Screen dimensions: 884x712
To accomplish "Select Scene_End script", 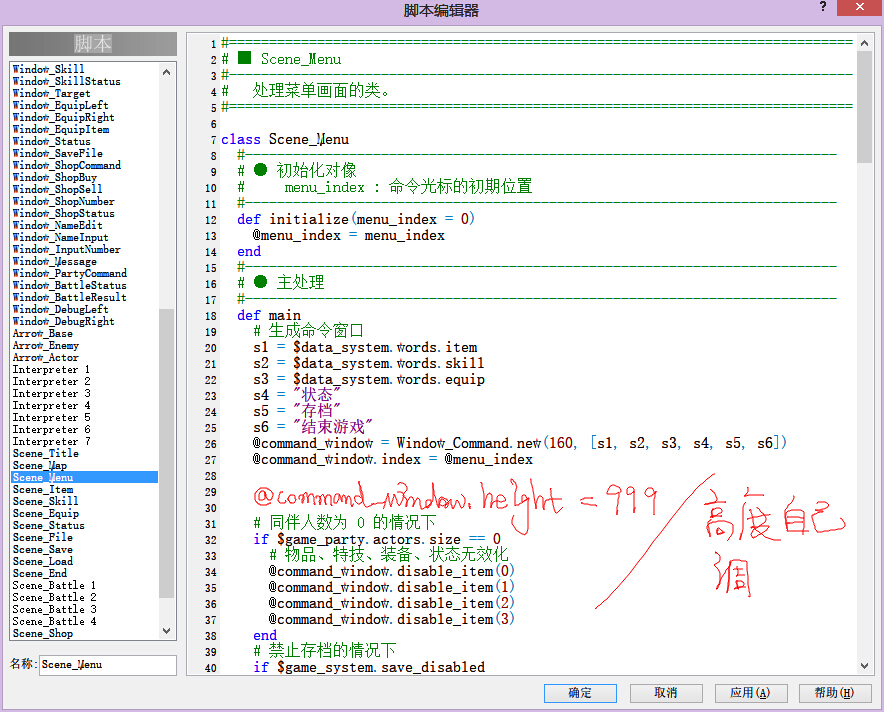I will tap(39, 574).
